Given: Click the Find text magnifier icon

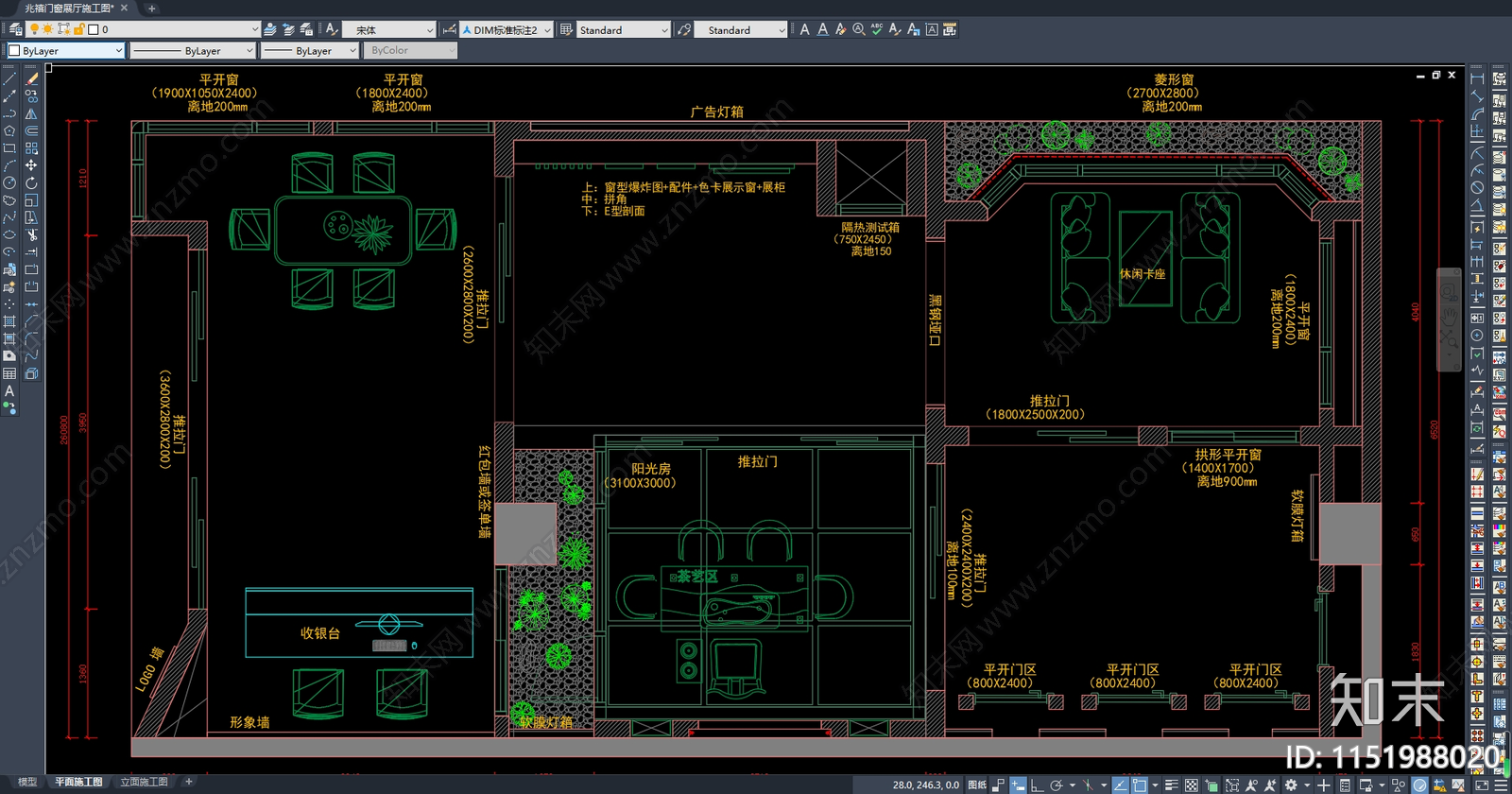Looking at the screenshot, I should coord(859,29).
